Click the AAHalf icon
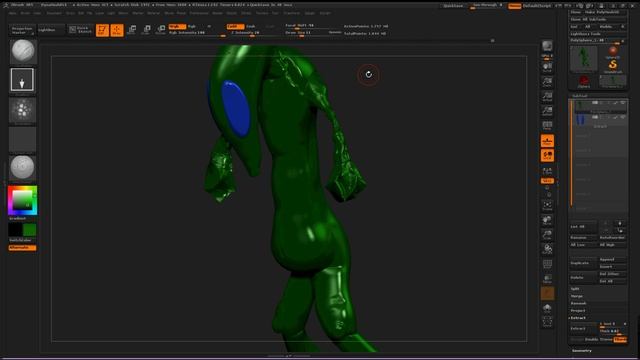 (x=547, y=111)
